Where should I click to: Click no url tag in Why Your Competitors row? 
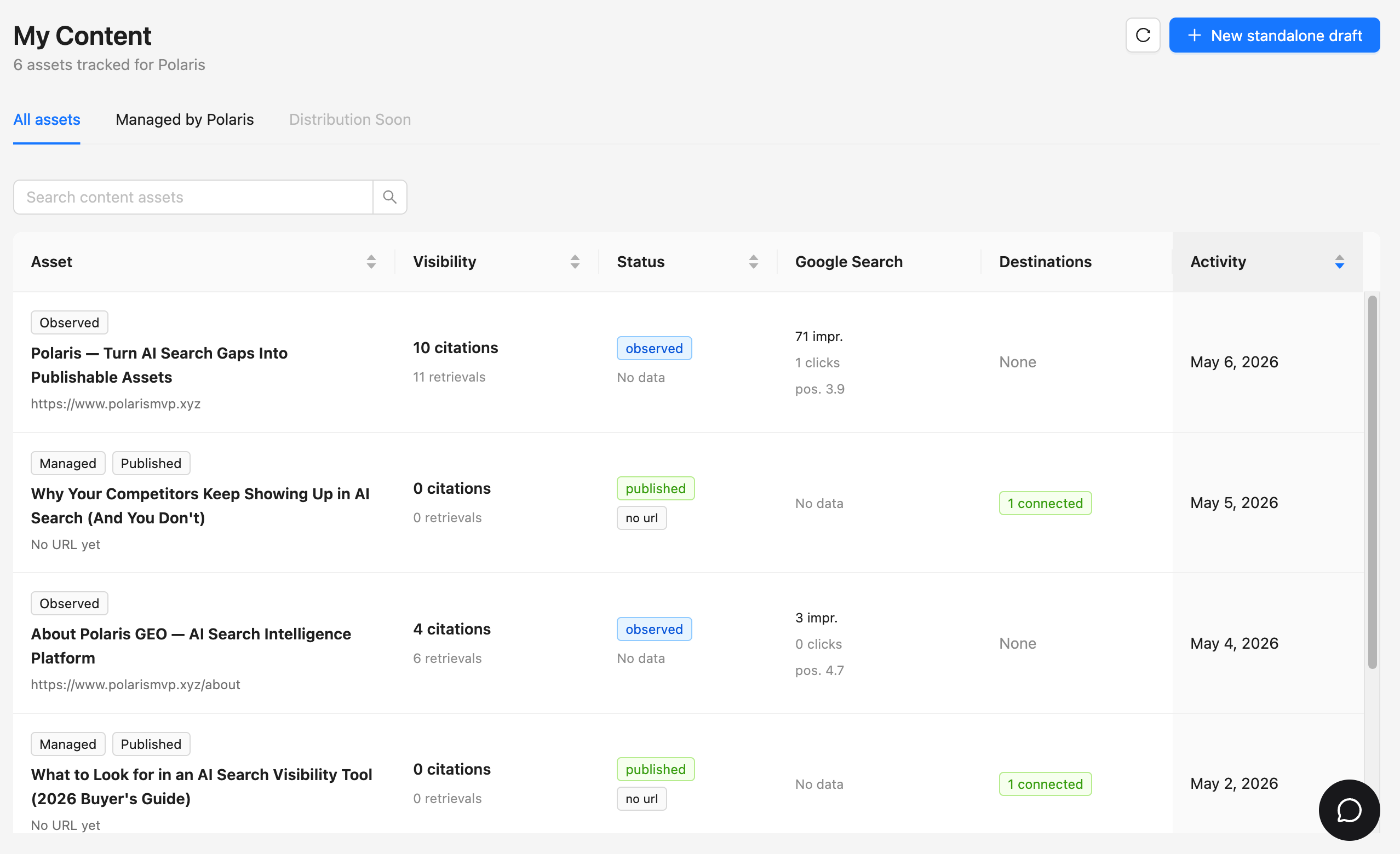click(x=641, y=518)
